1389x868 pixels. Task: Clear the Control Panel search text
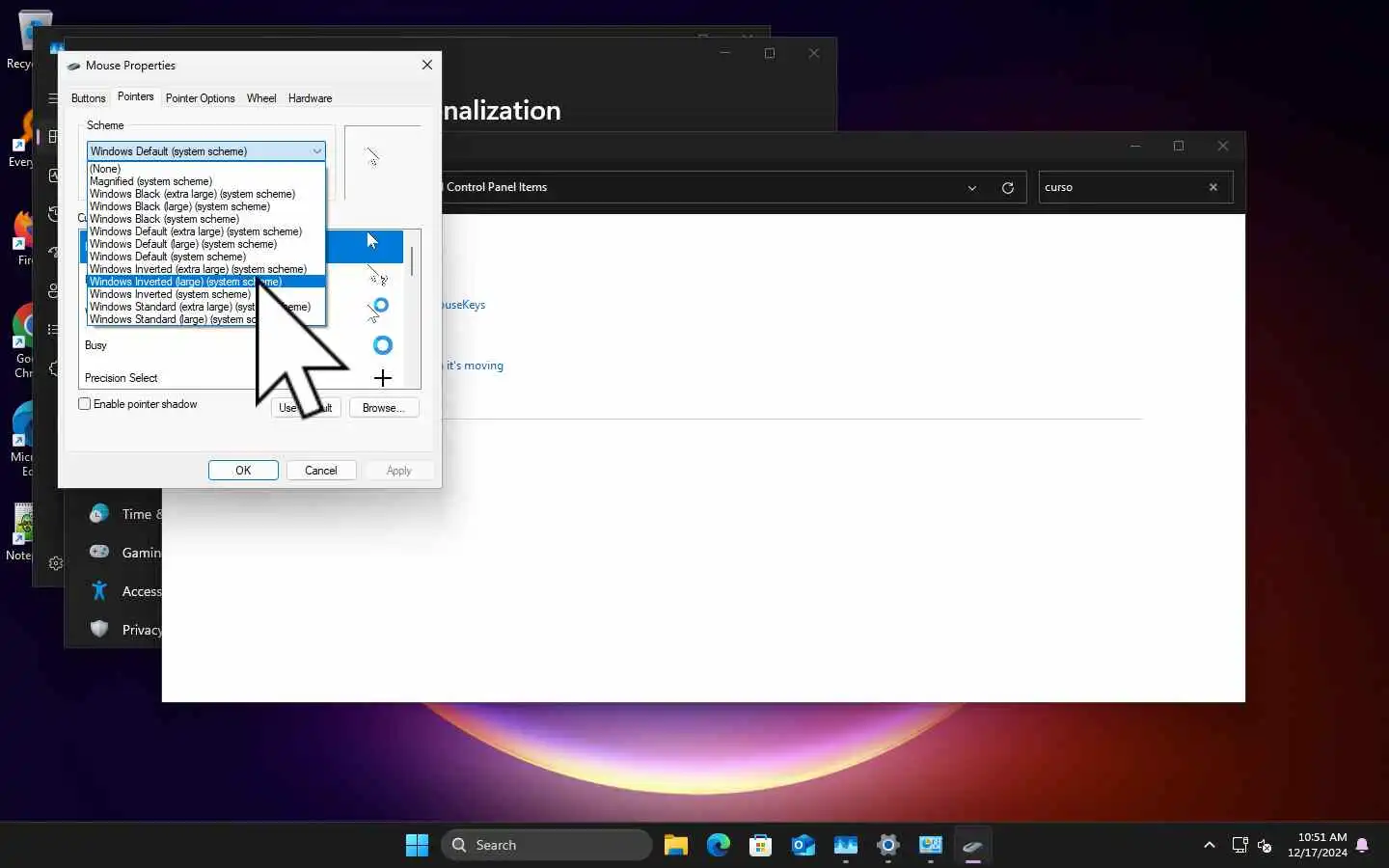[x=1213, y=187]
